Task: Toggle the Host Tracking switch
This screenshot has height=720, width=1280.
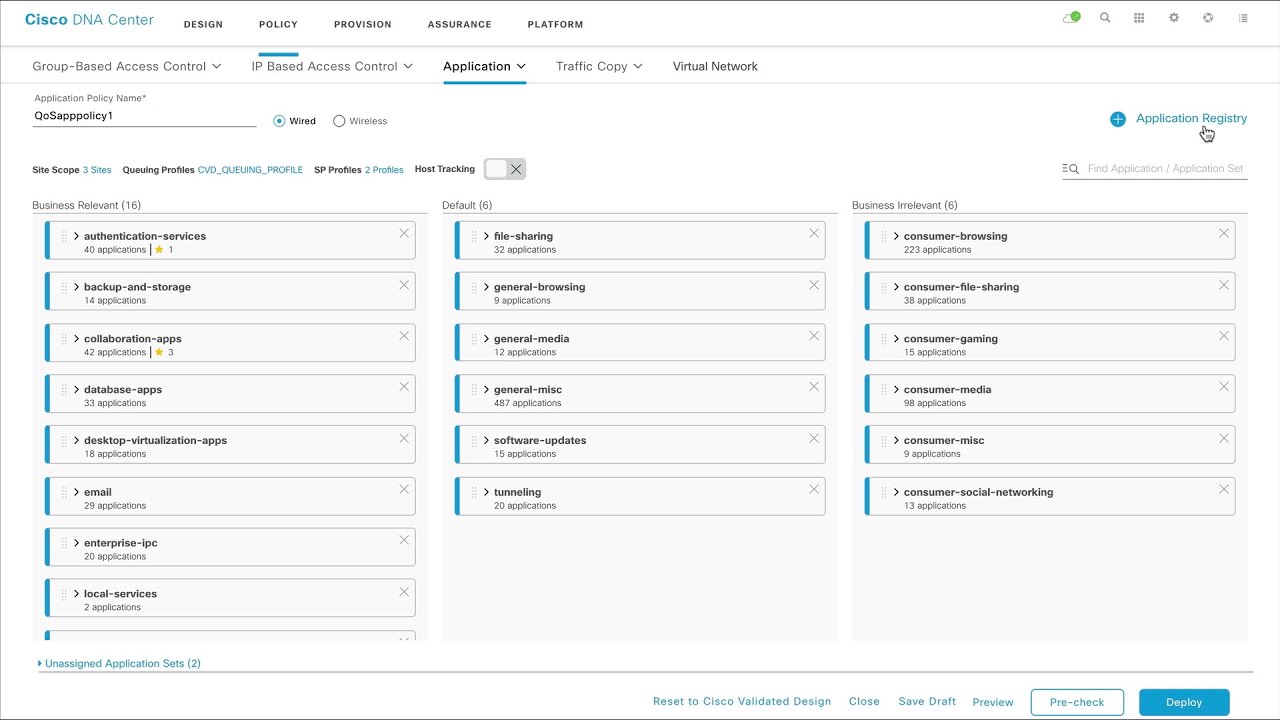Action: 505,169
